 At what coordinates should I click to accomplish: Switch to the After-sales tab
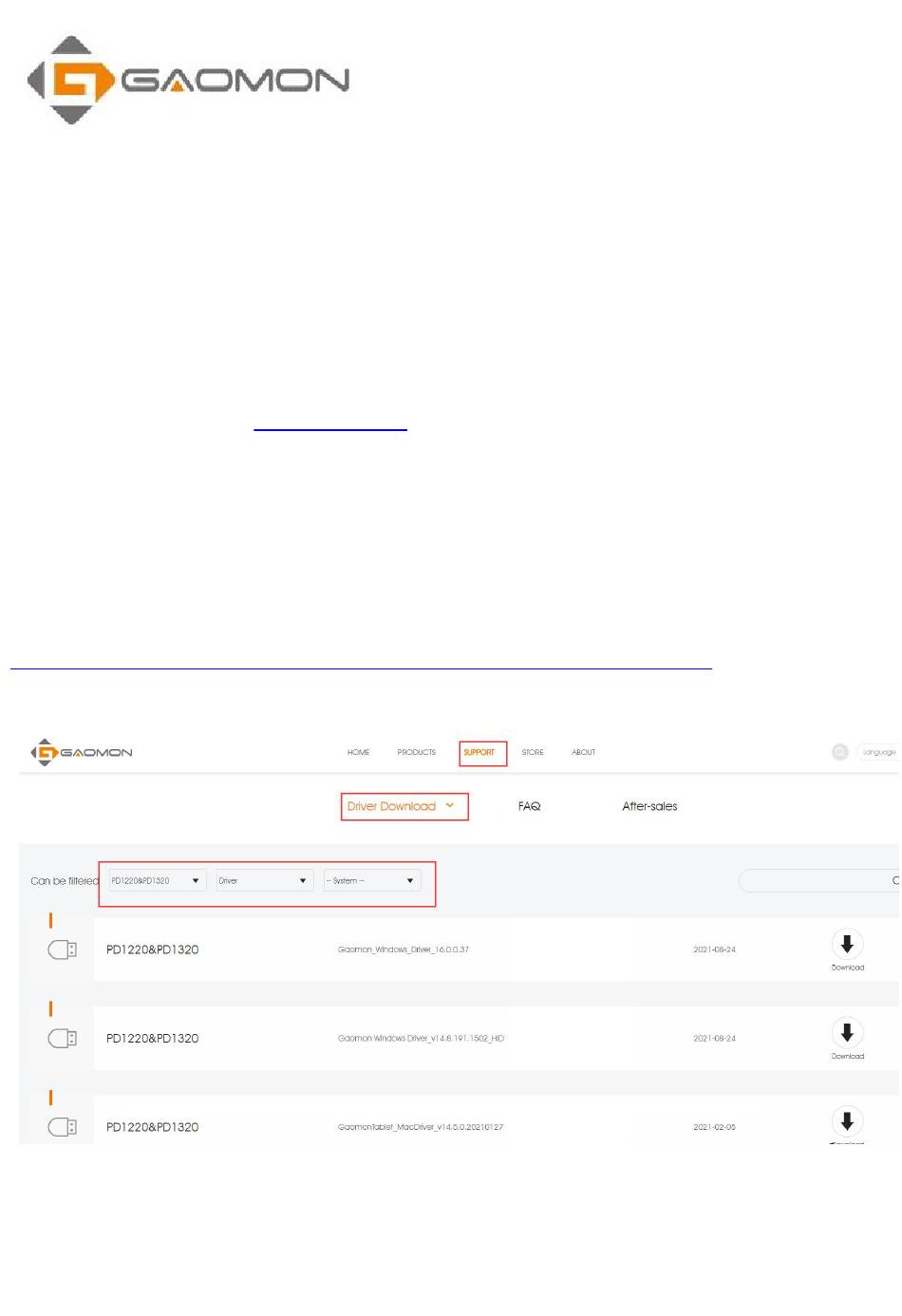(x=650, y=806)
